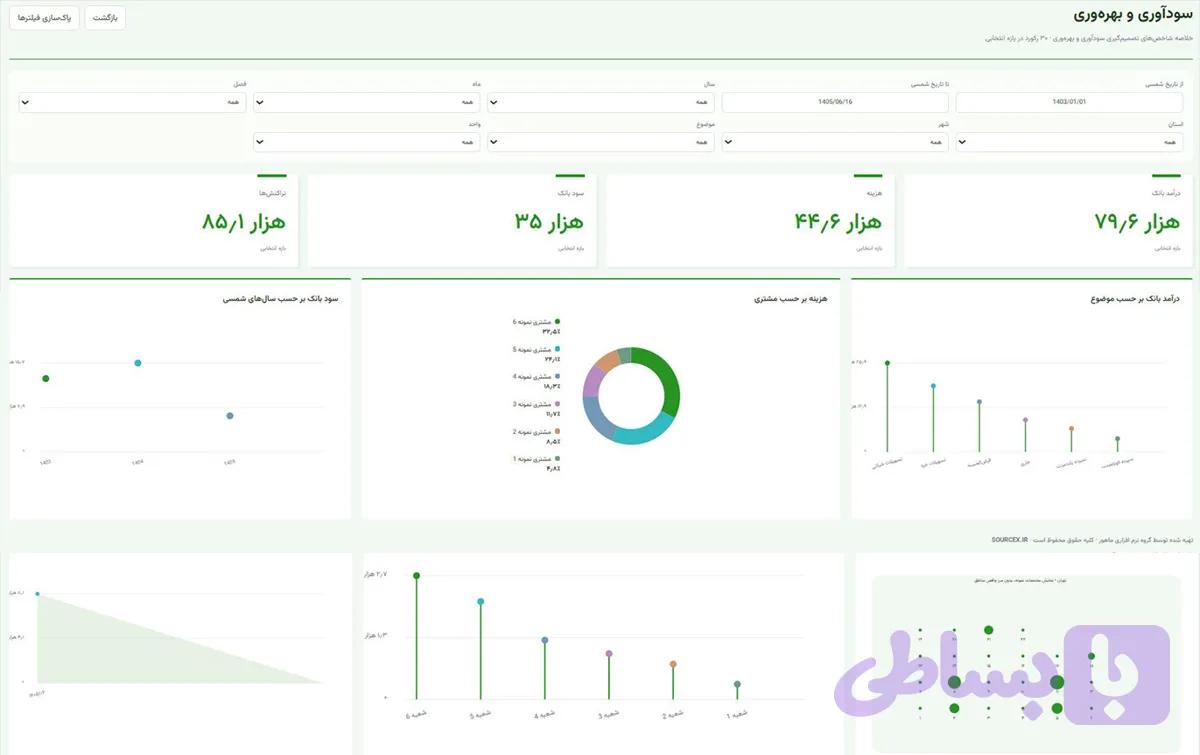Click the شعبه 4 lollipop point
Screen dimensions: 1200x755
pos(545,640)
